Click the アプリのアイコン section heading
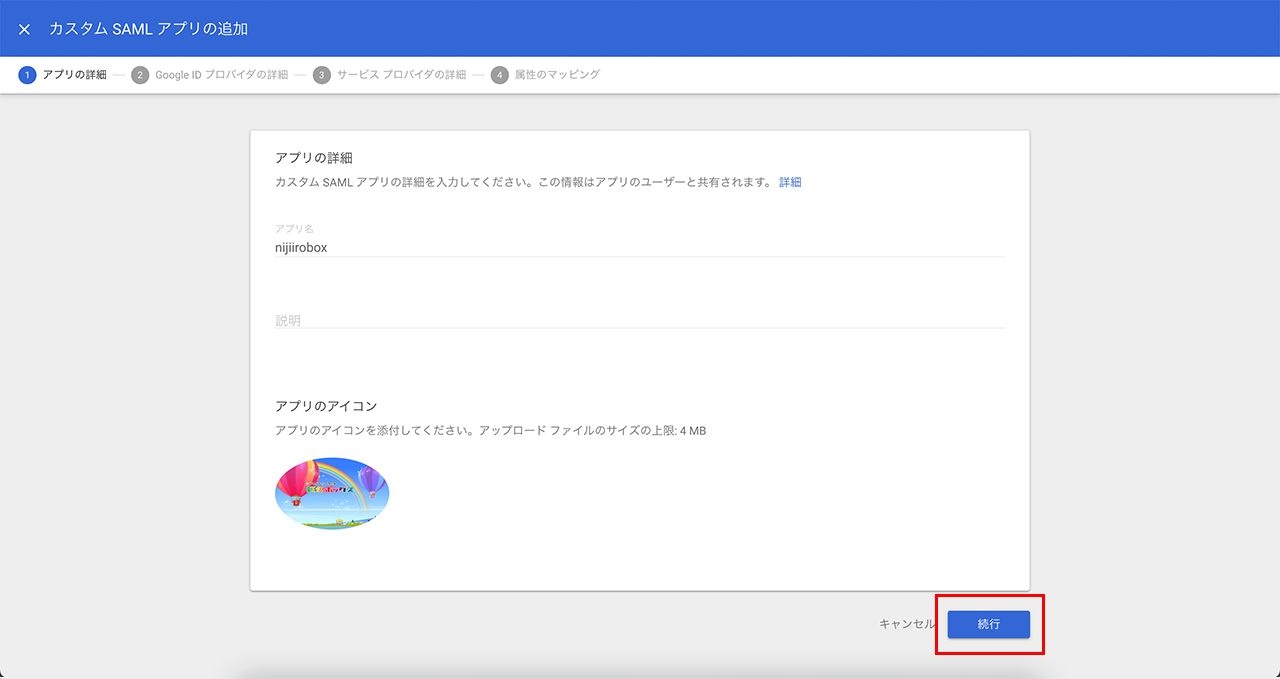 point(326,406)
